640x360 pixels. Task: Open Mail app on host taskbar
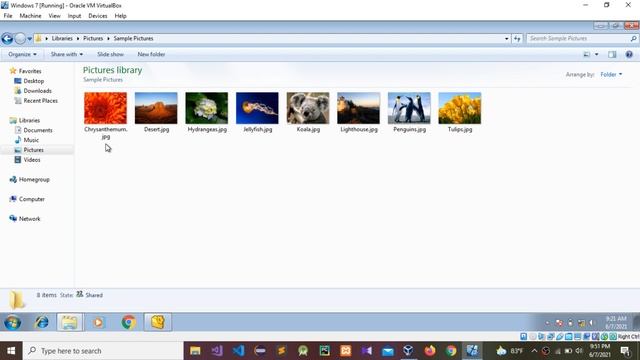coord(388,351)
